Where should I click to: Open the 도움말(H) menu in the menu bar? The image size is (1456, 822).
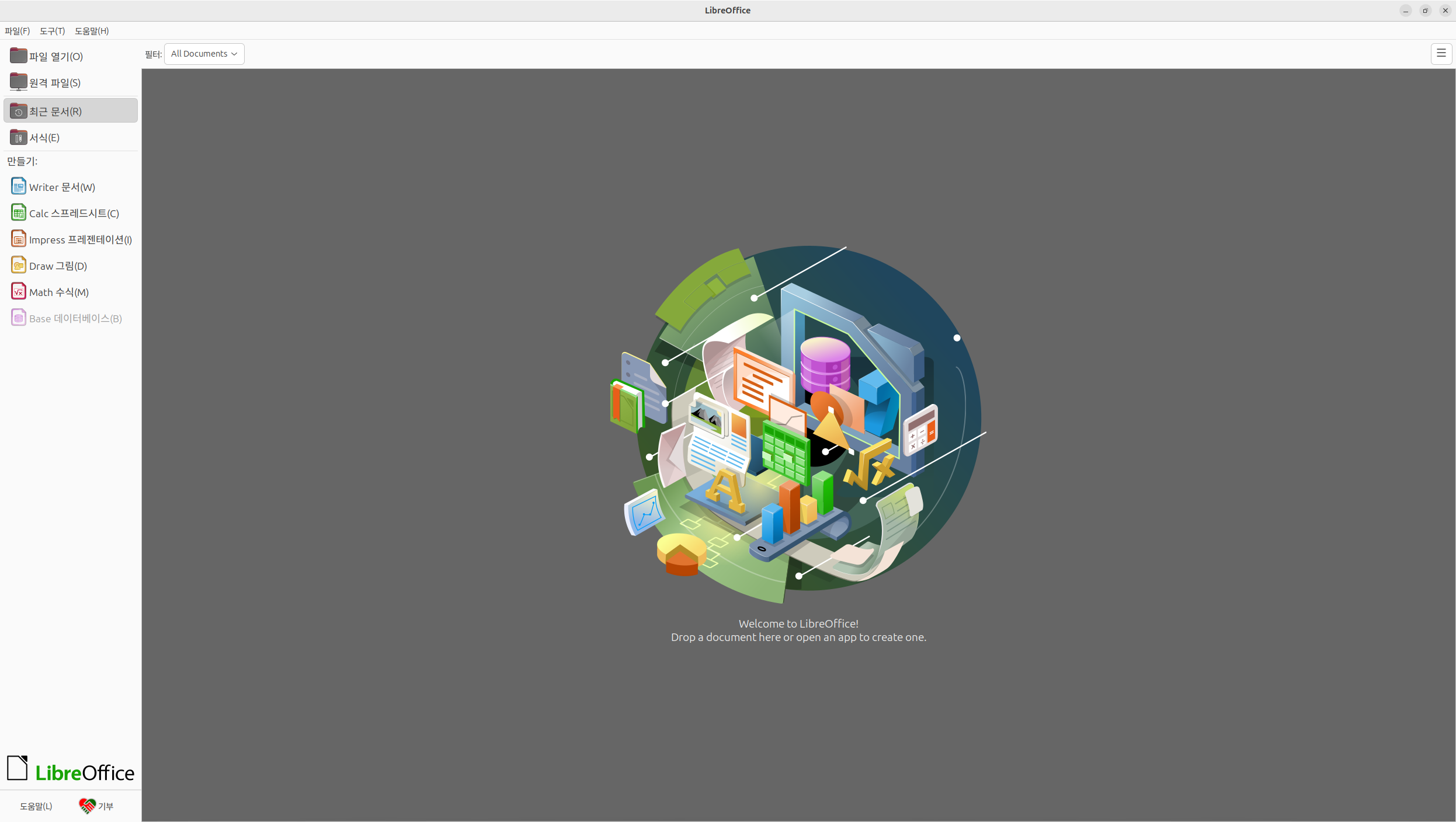click(92, 31)
